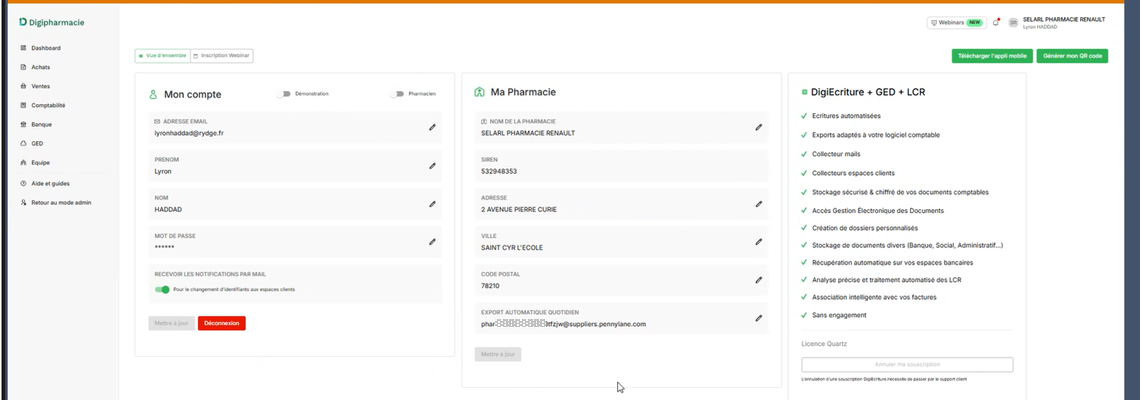The height and width of the screenshot is (400, 1140).
Task: Click the pencil for daily automatic export
Action: tap(758, 318)
